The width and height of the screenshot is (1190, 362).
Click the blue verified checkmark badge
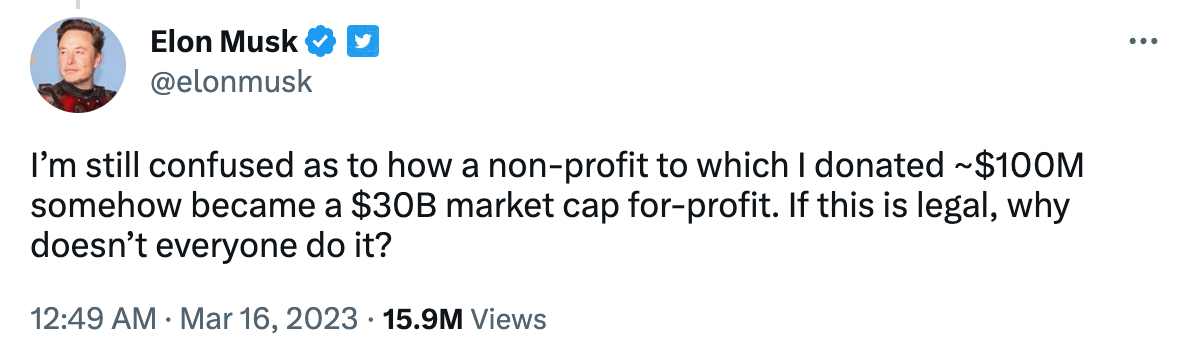pos(321,42)
